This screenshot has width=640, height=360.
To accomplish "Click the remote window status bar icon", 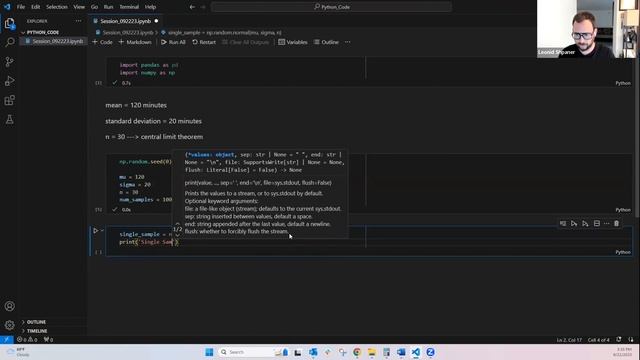I will point(7,340).
